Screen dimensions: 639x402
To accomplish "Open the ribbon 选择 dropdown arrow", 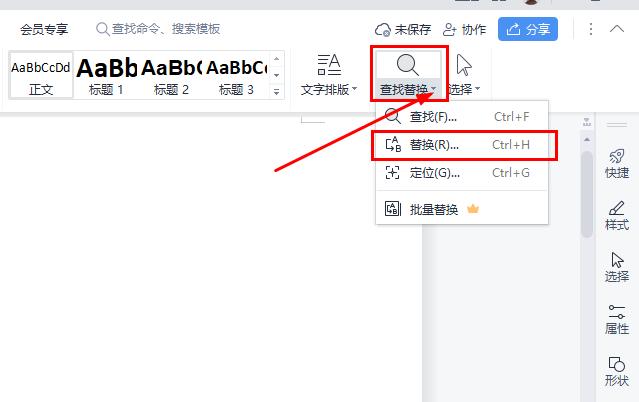I will click(x=478, y=89).
